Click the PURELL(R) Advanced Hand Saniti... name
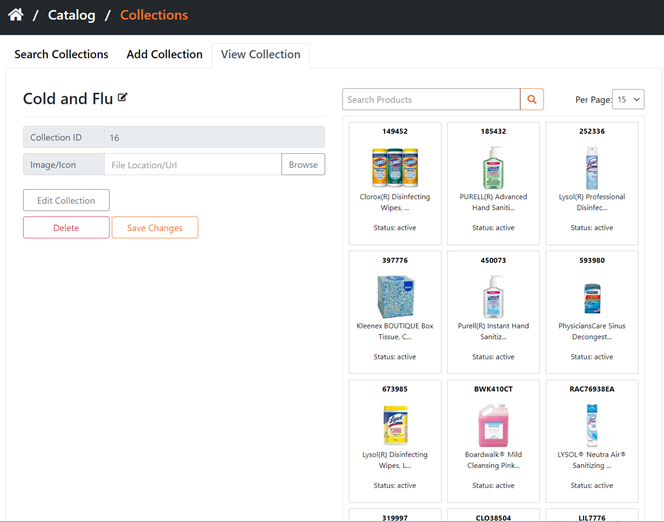Image resolution: width=664 pixels, height=522 pixels. (x=493, y=202)
